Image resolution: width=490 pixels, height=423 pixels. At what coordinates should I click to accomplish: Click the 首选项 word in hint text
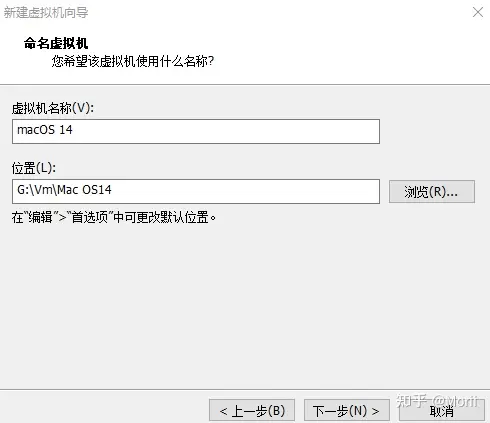pos(90,217)
